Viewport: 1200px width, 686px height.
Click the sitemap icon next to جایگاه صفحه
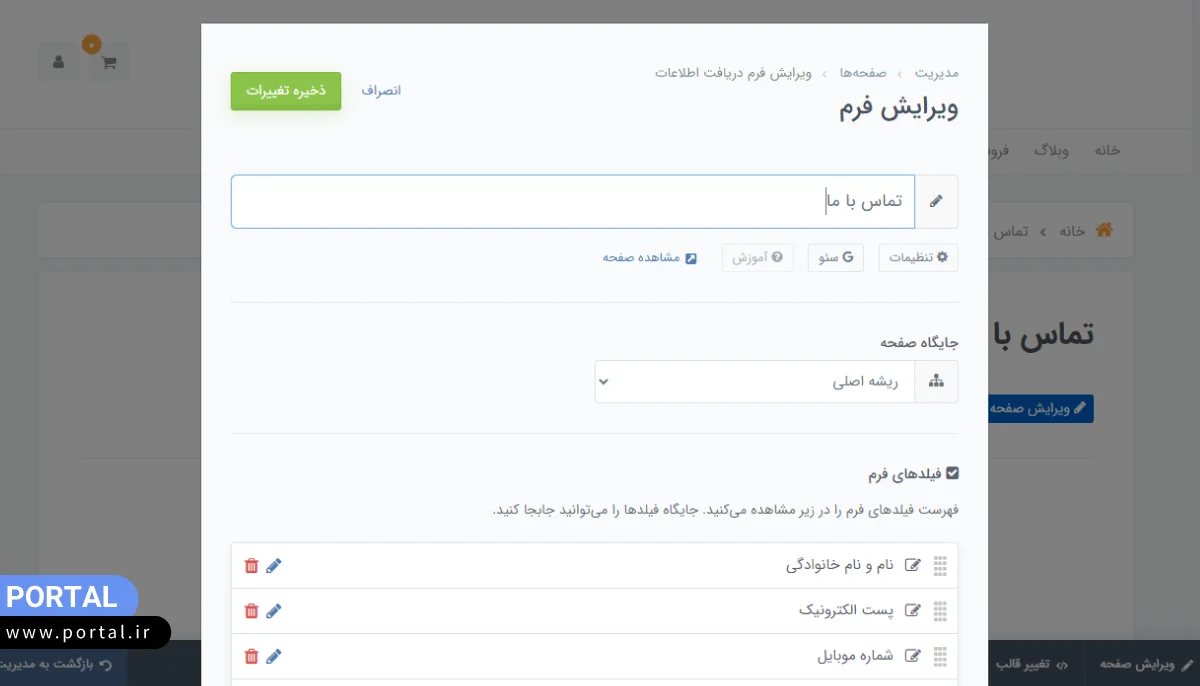pyautogui.click(x=936, y=381)
